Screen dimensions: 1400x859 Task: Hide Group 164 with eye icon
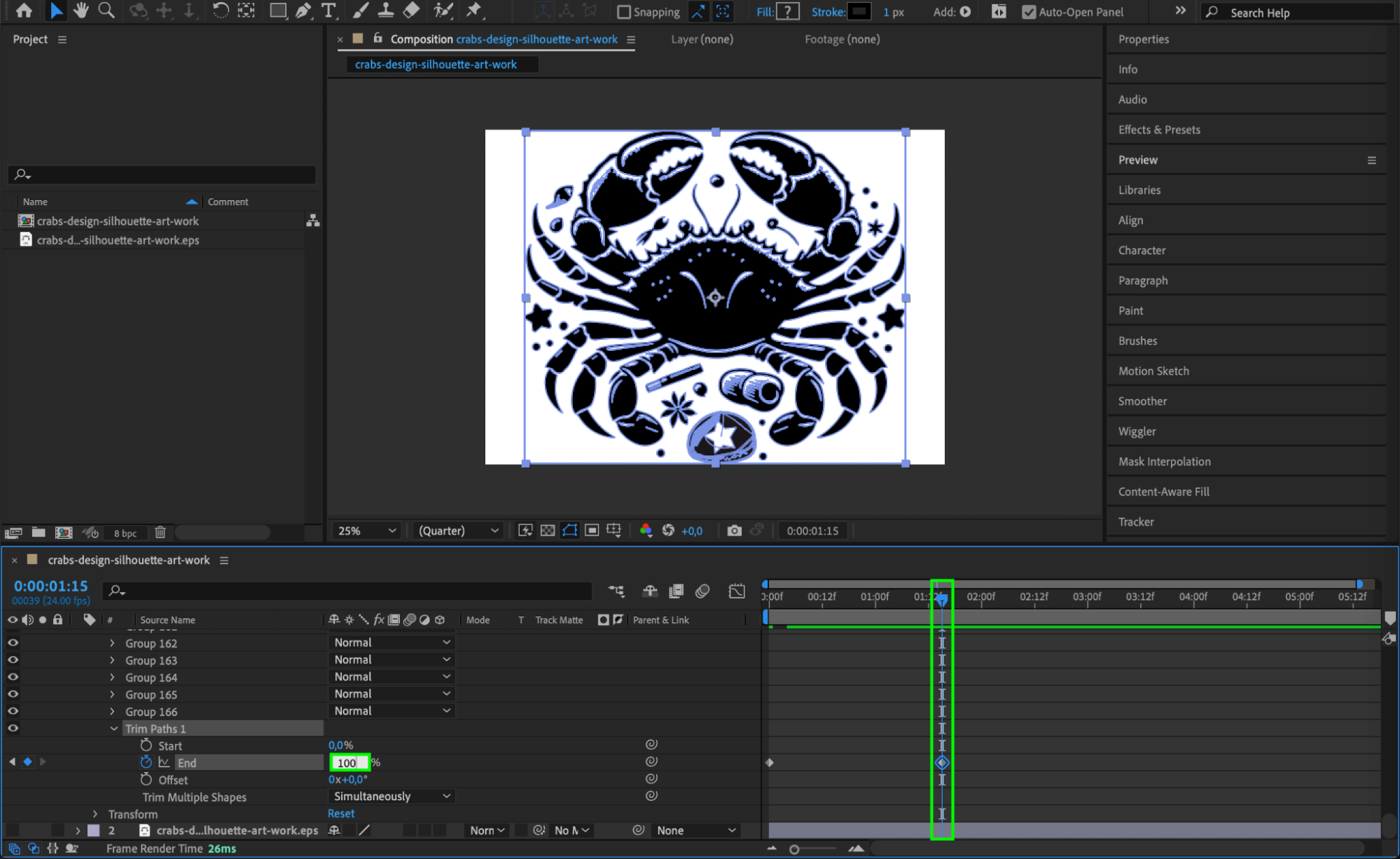coord(13,677)
